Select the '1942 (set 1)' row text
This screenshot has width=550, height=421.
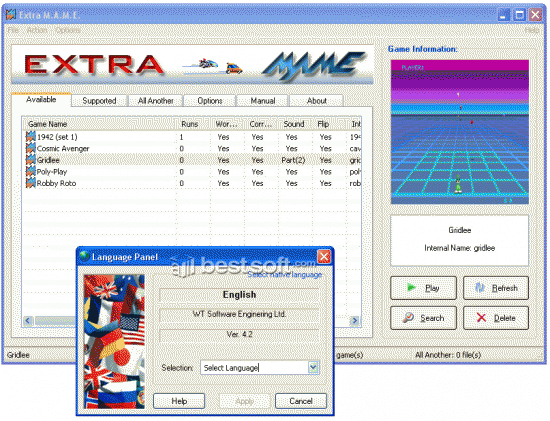click(x=57, y=137)
